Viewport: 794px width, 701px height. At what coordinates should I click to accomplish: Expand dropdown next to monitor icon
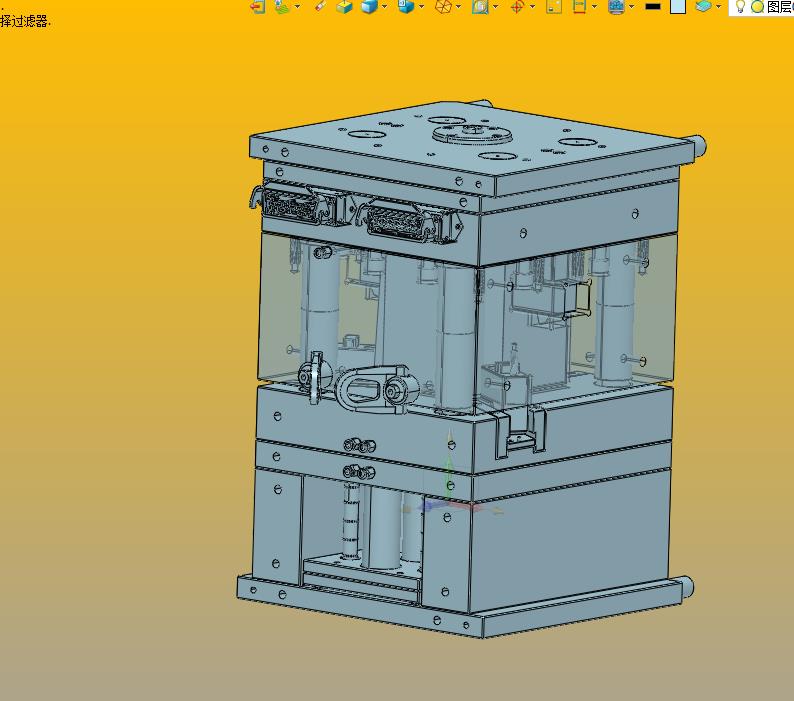pyautogui.click(x=631, y=7)
